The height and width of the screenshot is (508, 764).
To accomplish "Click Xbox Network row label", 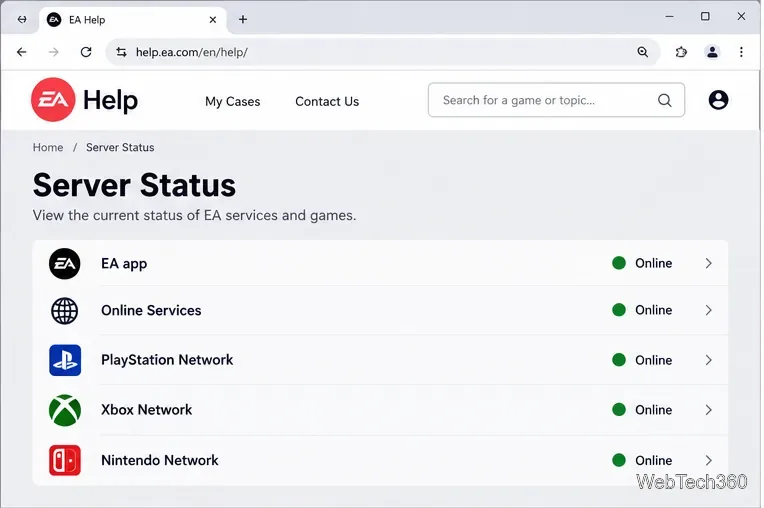I will [147, 410].
